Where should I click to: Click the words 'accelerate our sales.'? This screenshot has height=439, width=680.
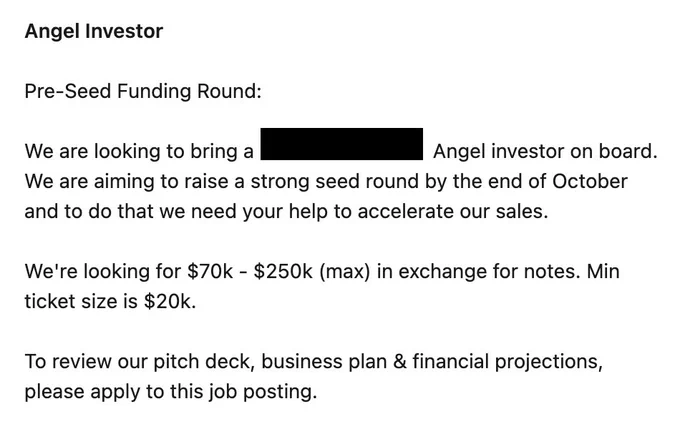[453, 212]
